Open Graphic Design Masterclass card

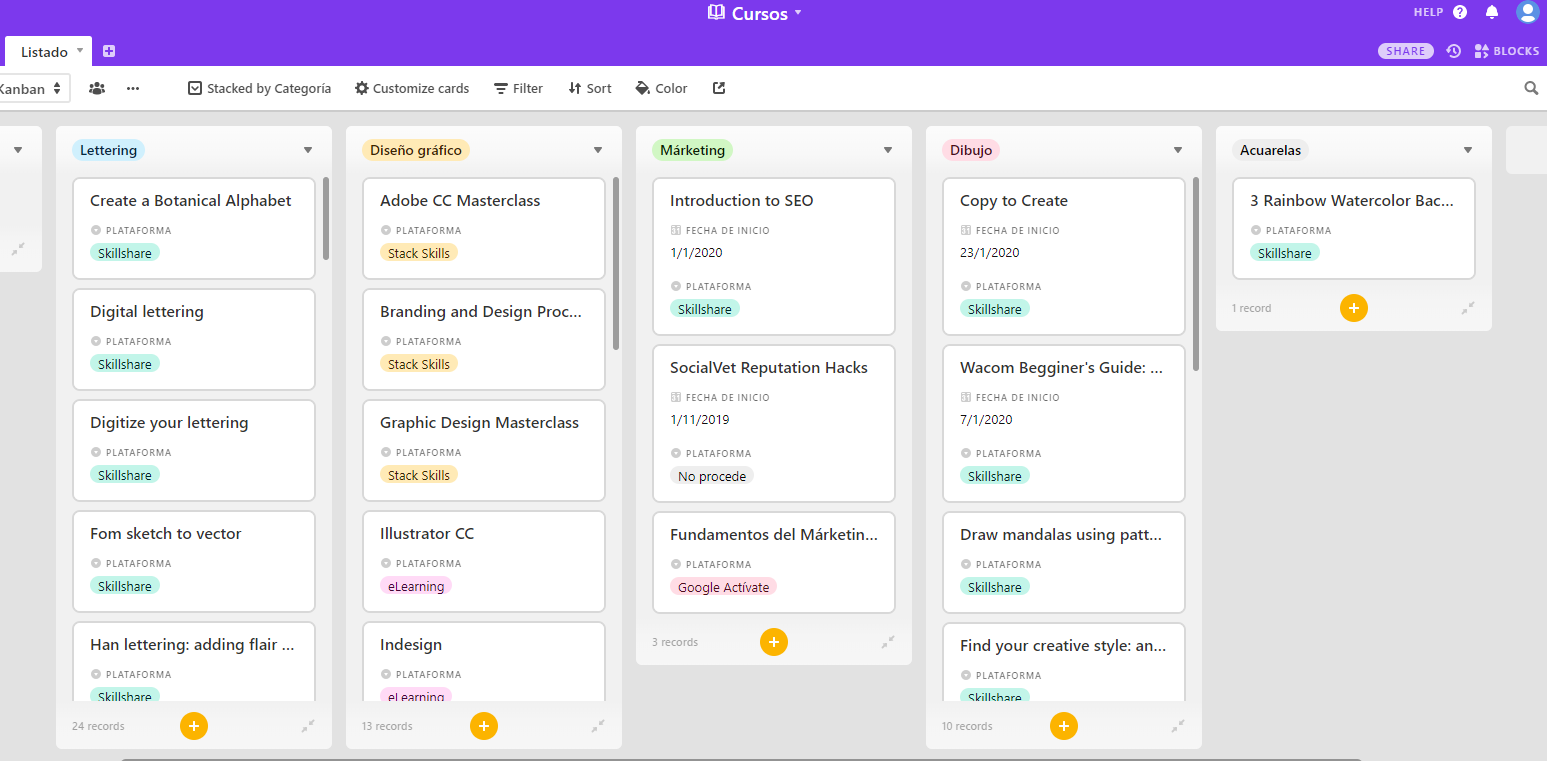484,450
